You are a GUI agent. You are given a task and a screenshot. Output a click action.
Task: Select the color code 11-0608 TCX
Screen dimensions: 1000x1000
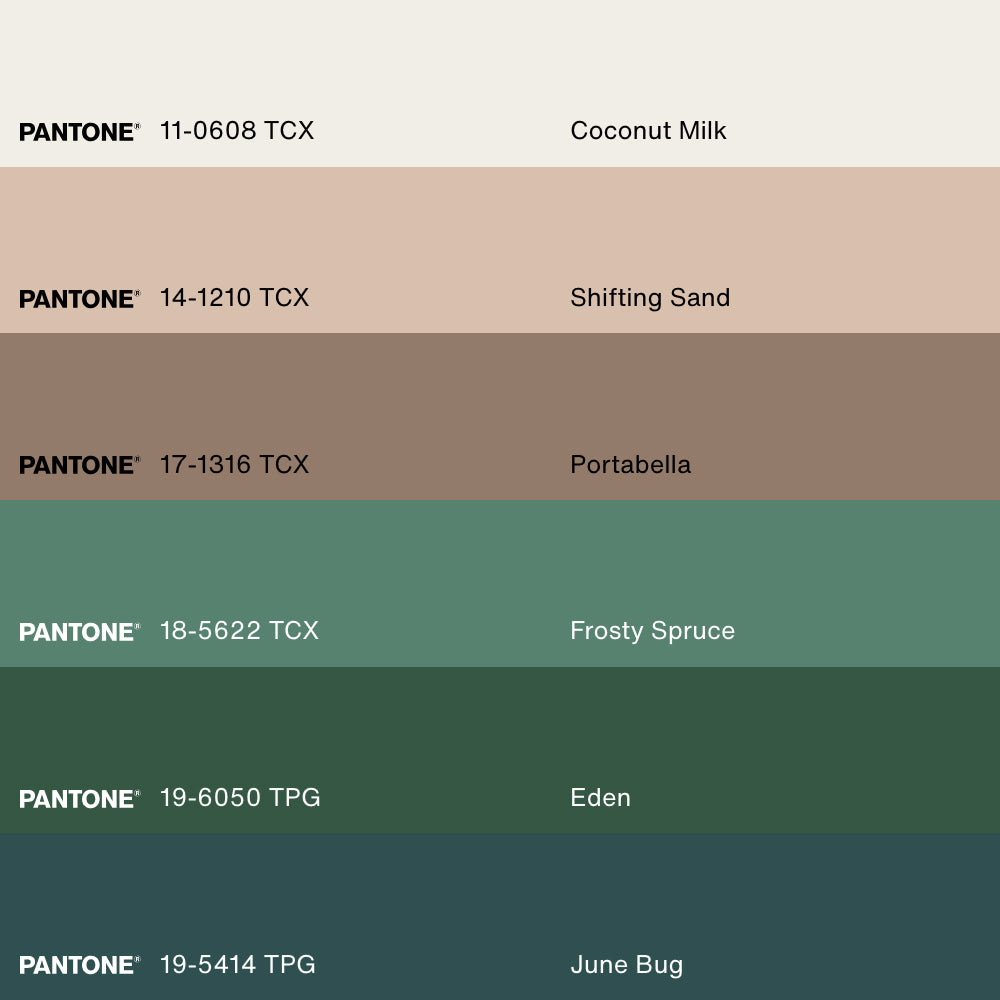237,131
